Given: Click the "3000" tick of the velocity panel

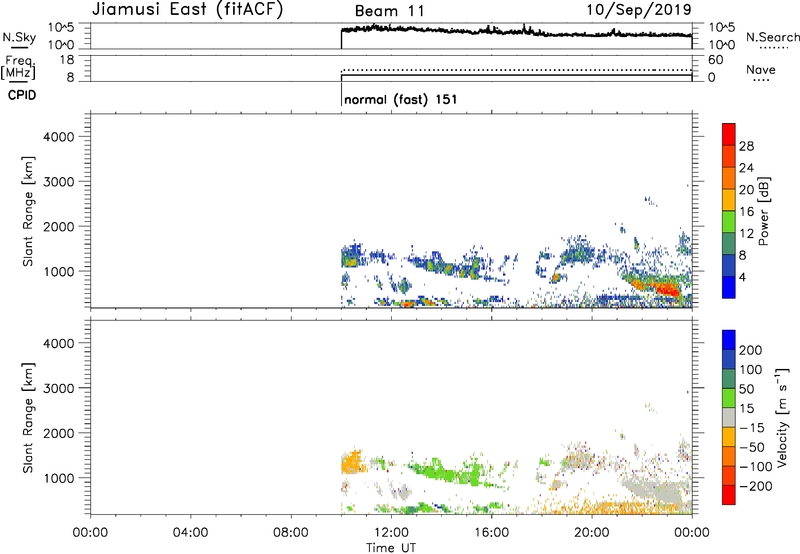Looking at the screenshot, I should [x=58, y=388].
